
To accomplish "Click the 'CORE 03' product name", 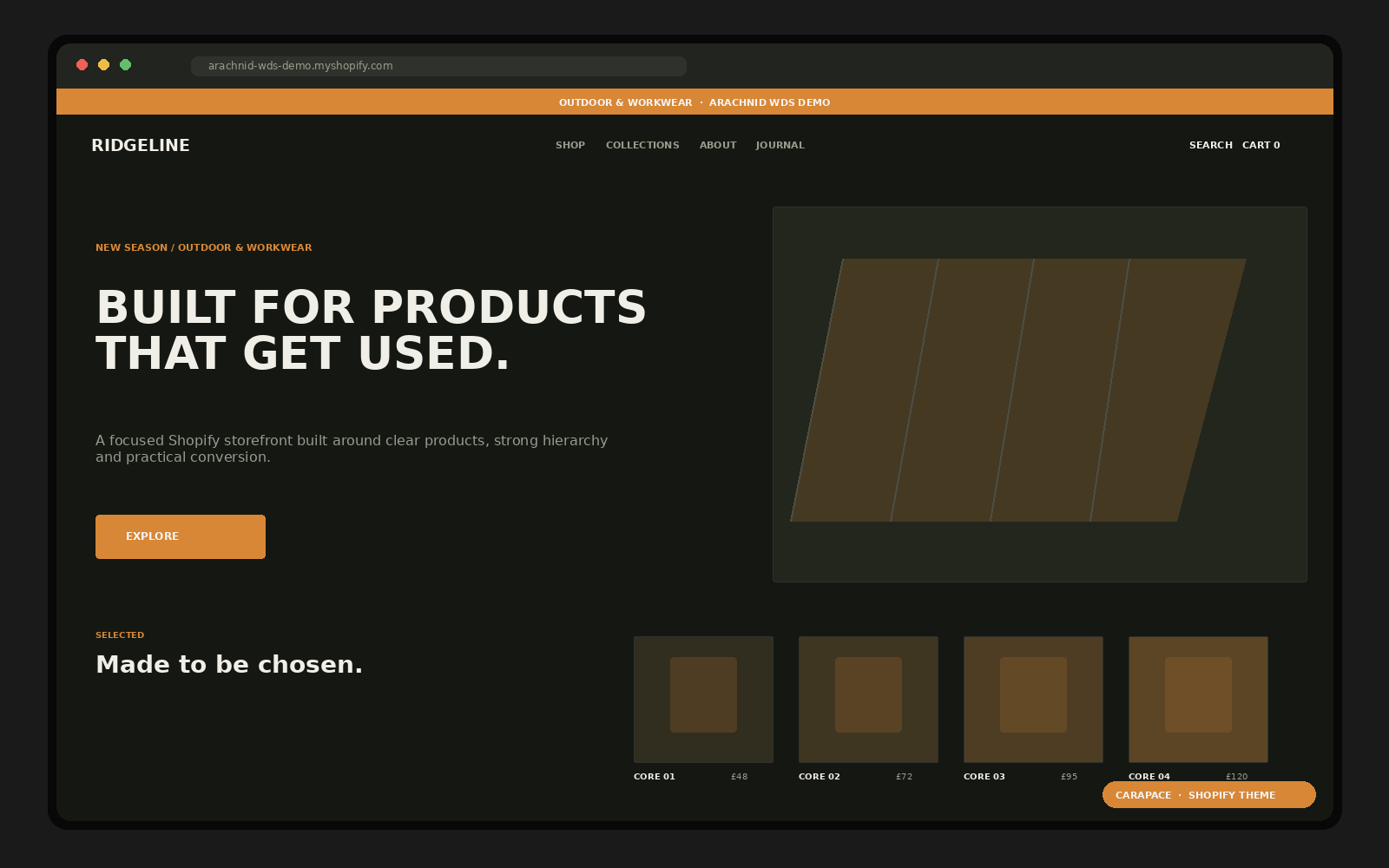I will click(984, 777).
